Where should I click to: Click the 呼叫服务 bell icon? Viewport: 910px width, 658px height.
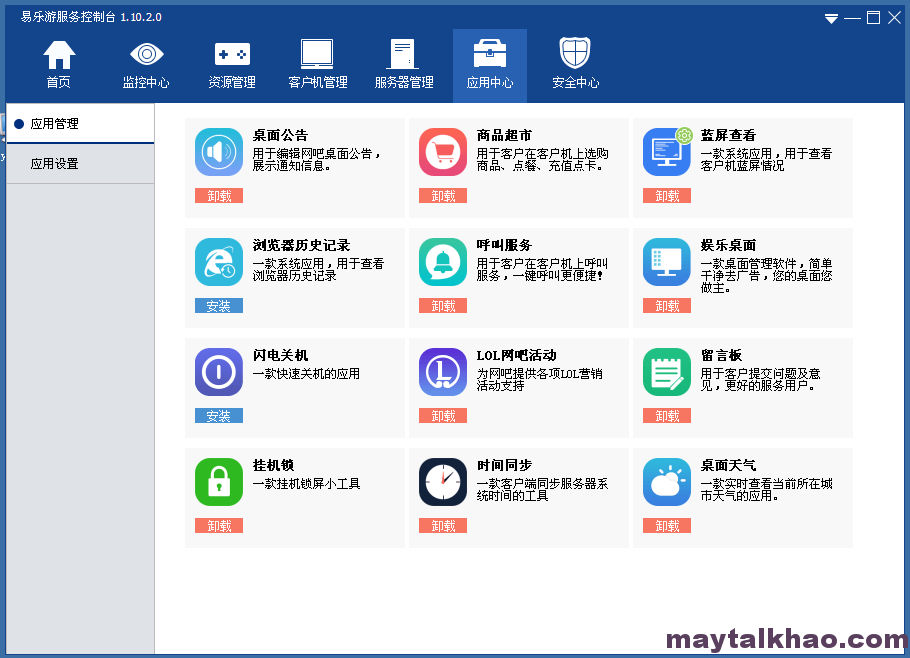443,262
